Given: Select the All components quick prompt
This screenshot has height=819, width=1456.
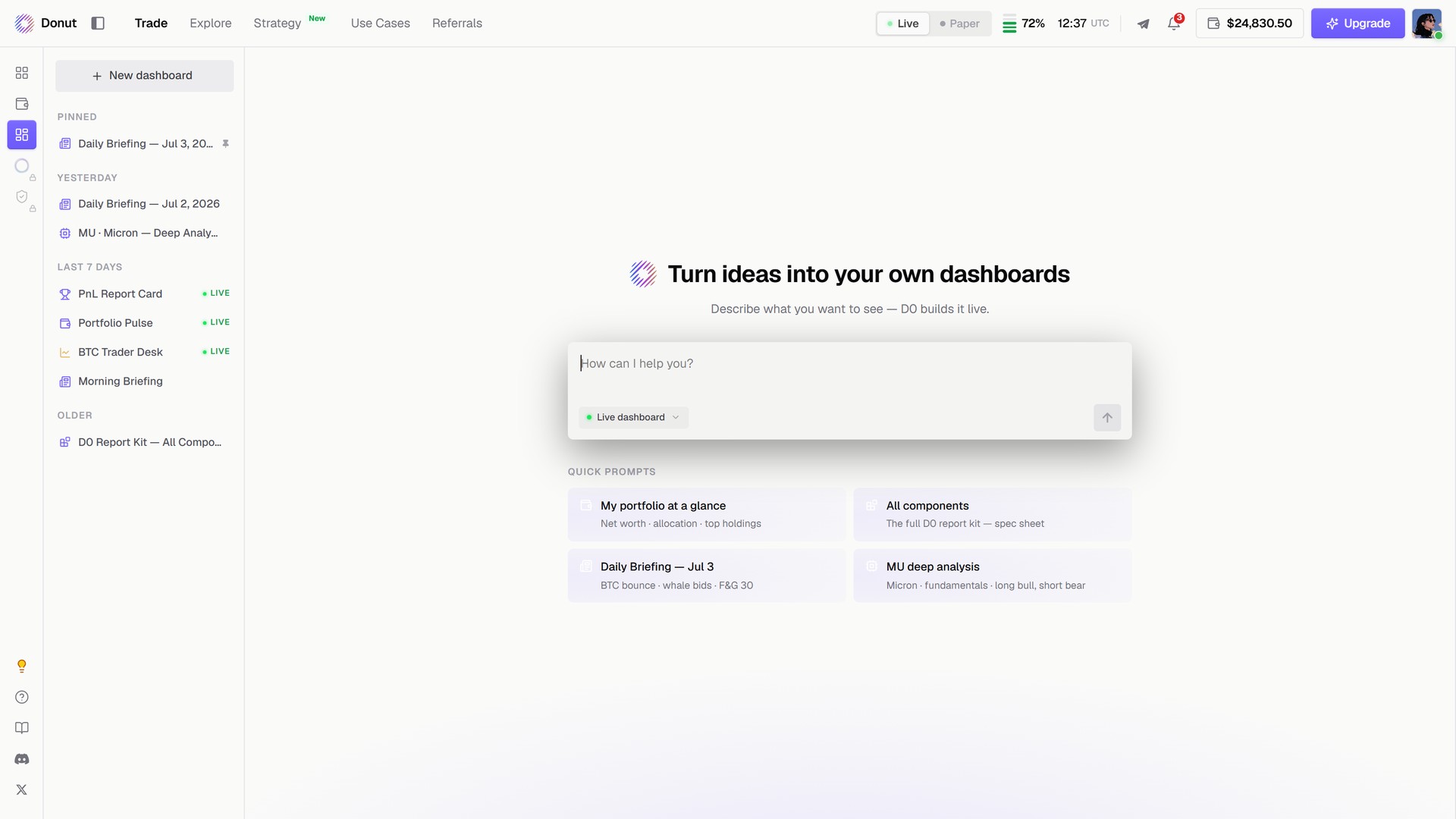Looking at the screenshot, I should click(x=992, y=514).
